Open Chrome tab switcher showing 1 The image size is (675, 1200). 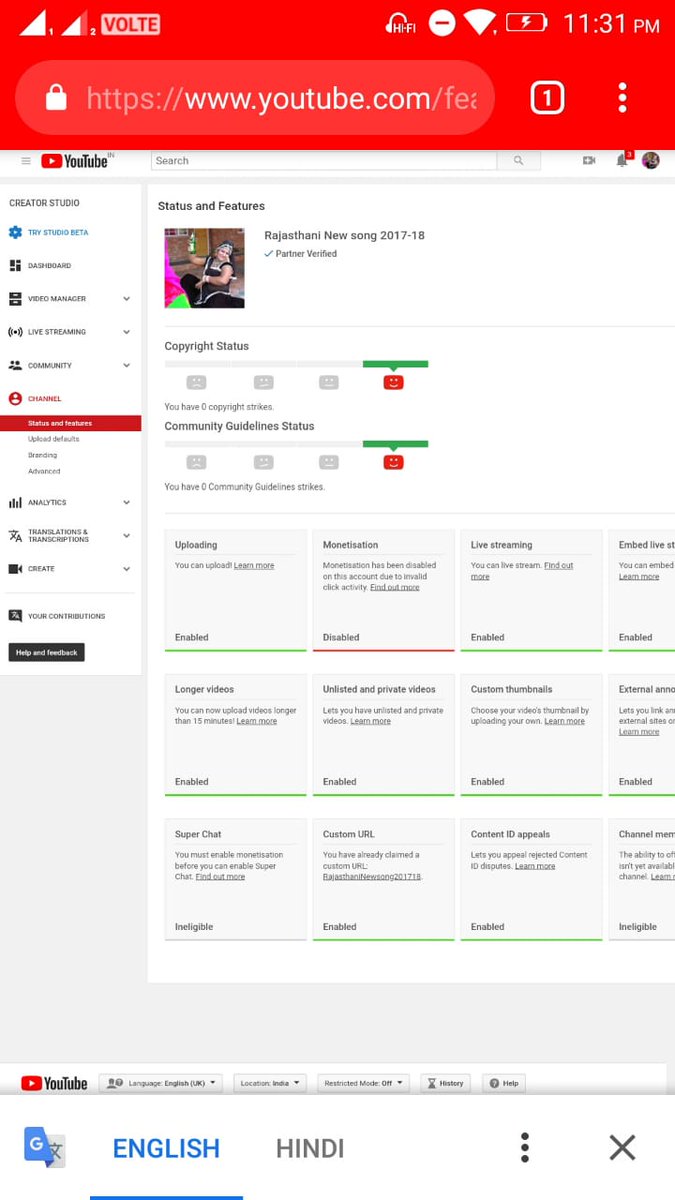point(547,98)
